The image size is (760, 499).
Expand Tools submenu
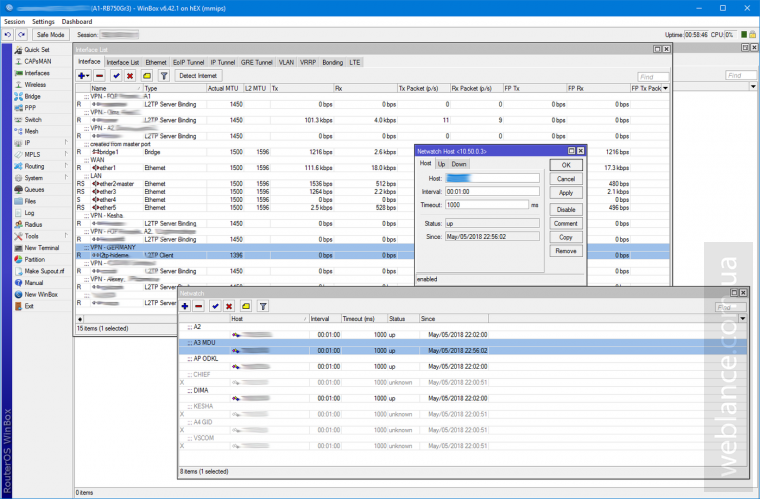point(65,236)
